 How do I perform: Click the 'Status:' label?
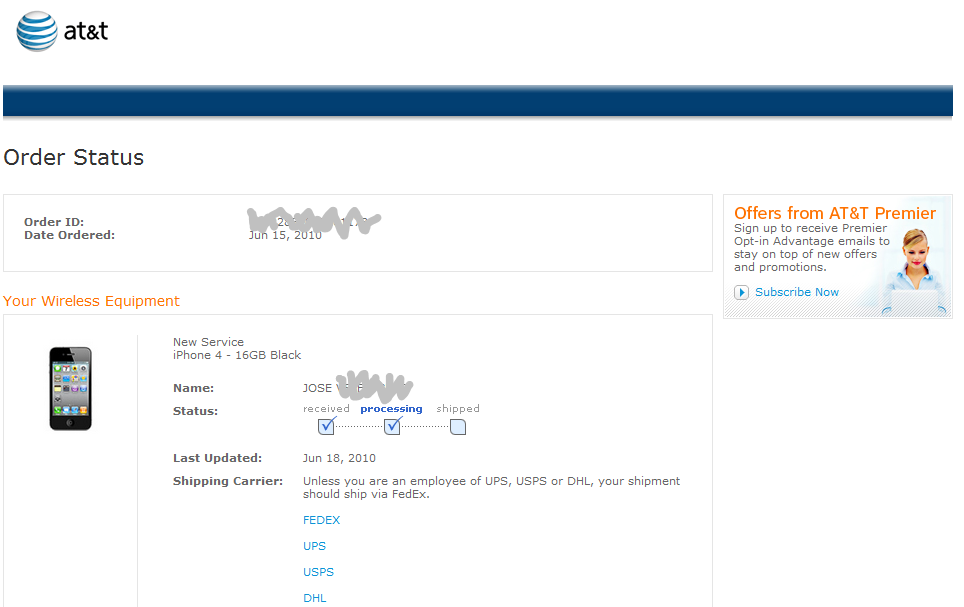[196, 411]
